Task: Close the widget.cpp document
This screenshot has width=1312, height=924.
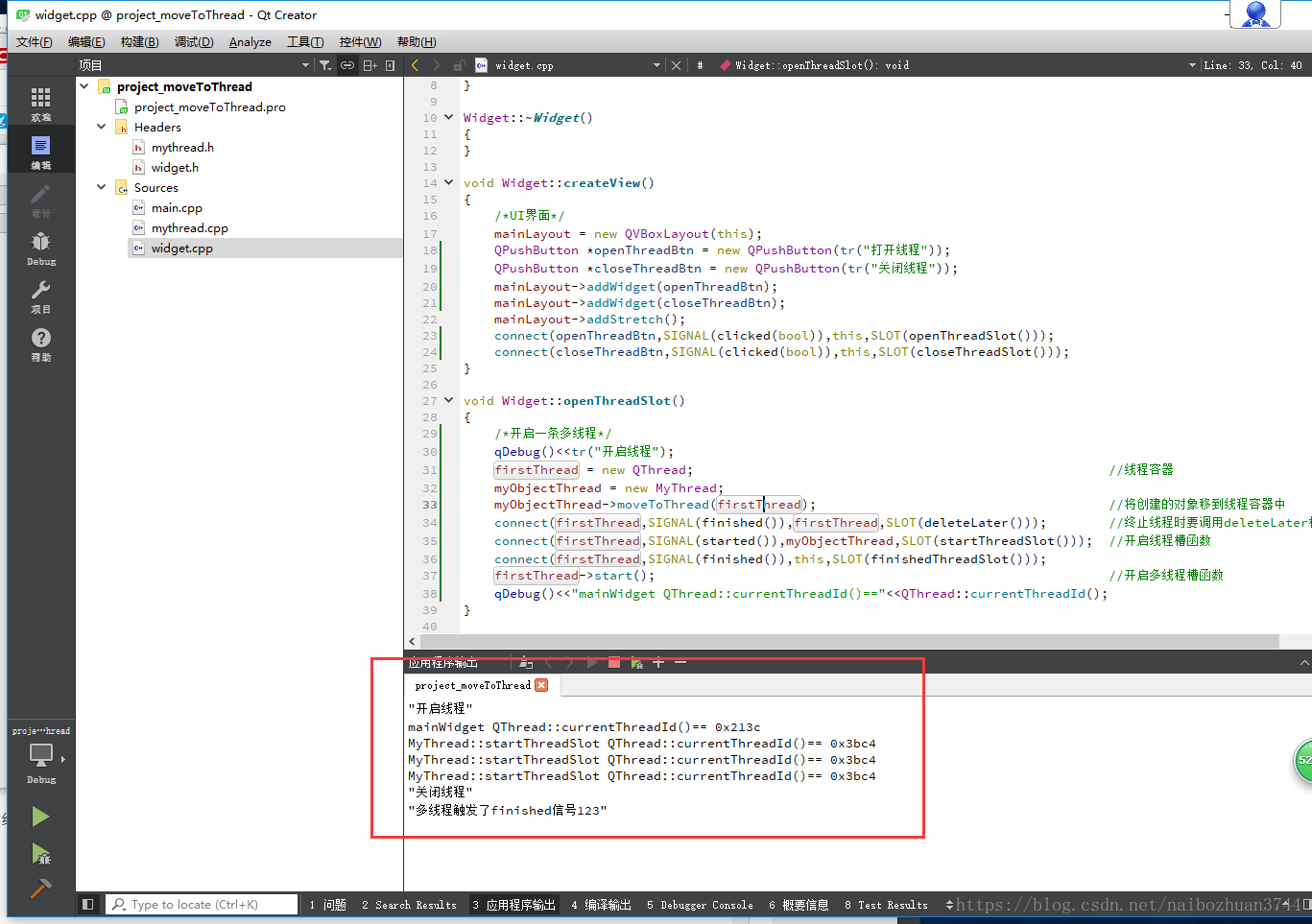Action: (676, 65)
